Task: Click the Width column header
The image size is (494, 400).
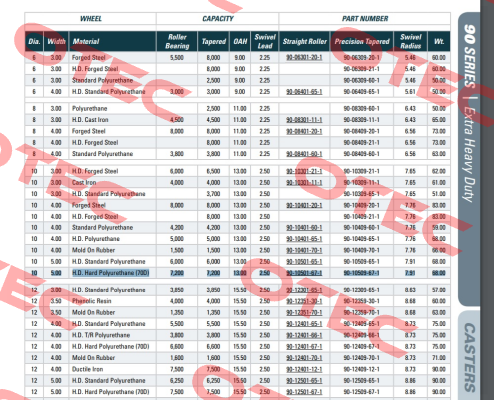Action: pos(56,42)
